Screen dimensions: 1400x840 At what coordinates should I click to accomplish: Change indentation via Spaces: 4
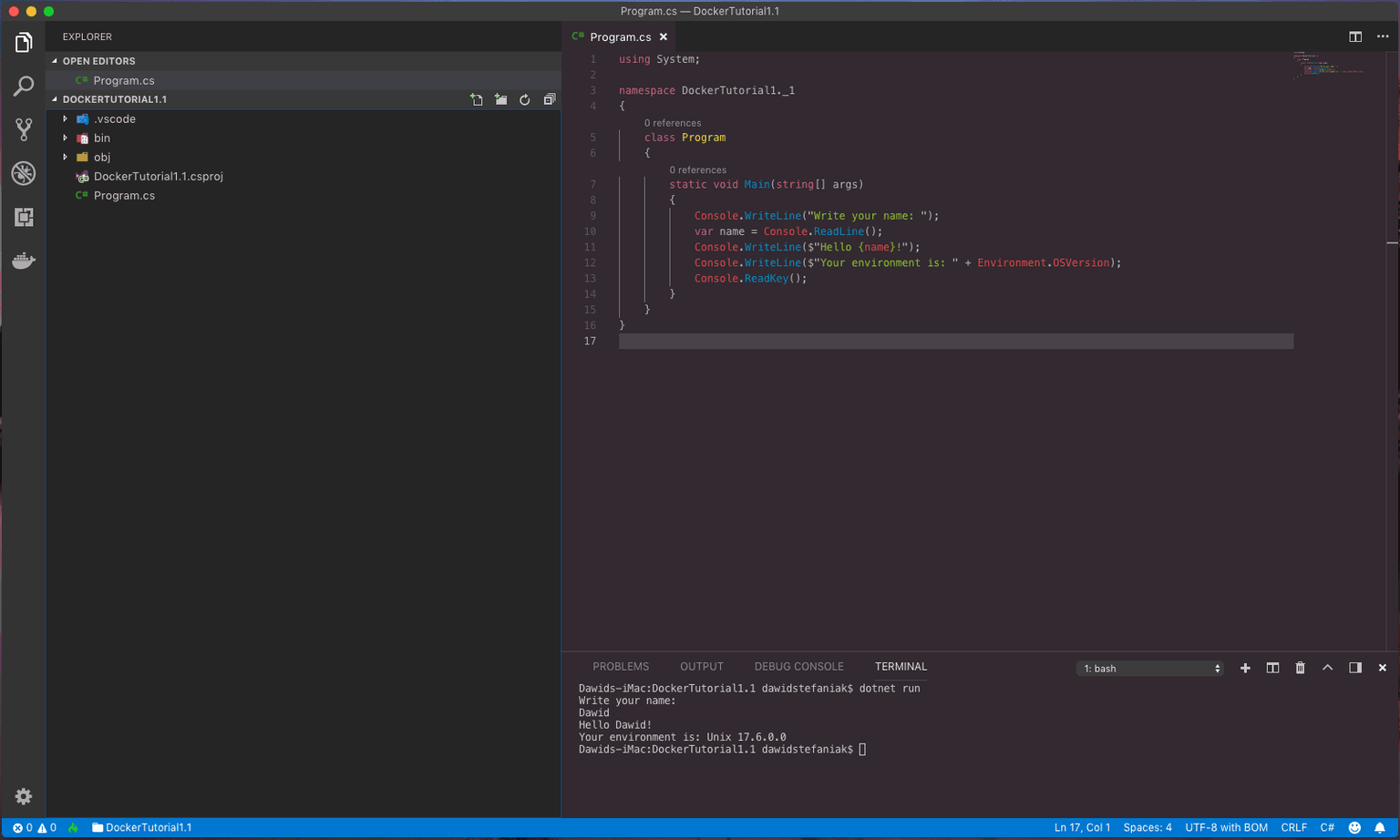coord(1148,827)
